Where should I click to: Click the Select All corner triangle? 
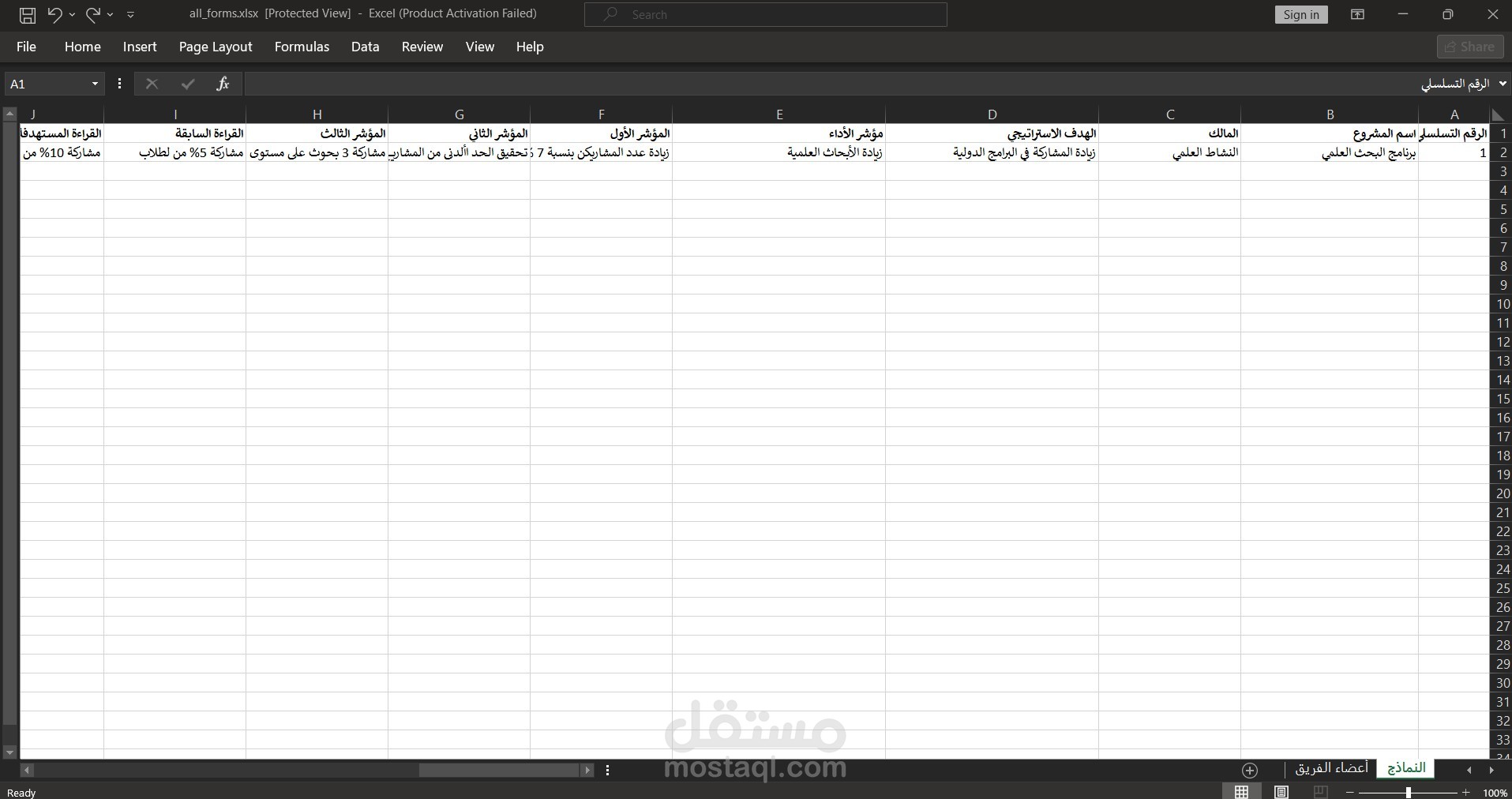[1498, 115]
